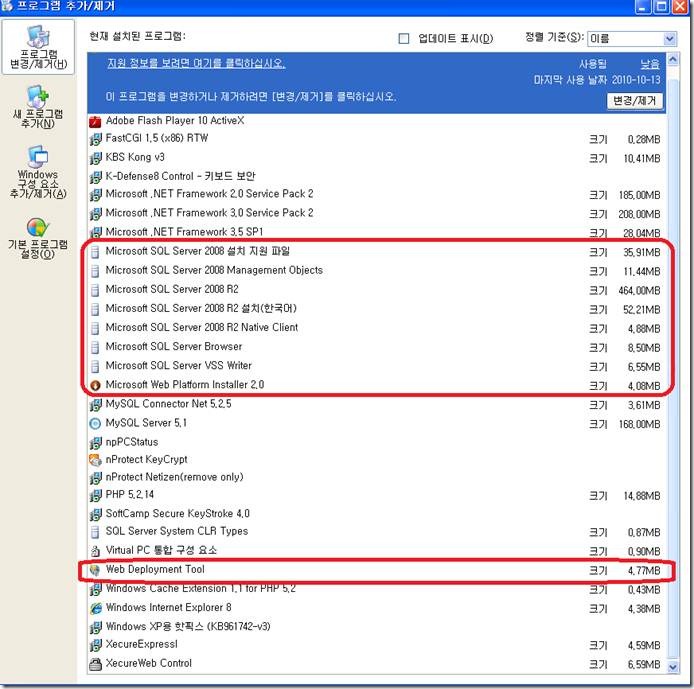Select npPCStatus in the program list
The image size is (694, 689).
coord(377,442)
